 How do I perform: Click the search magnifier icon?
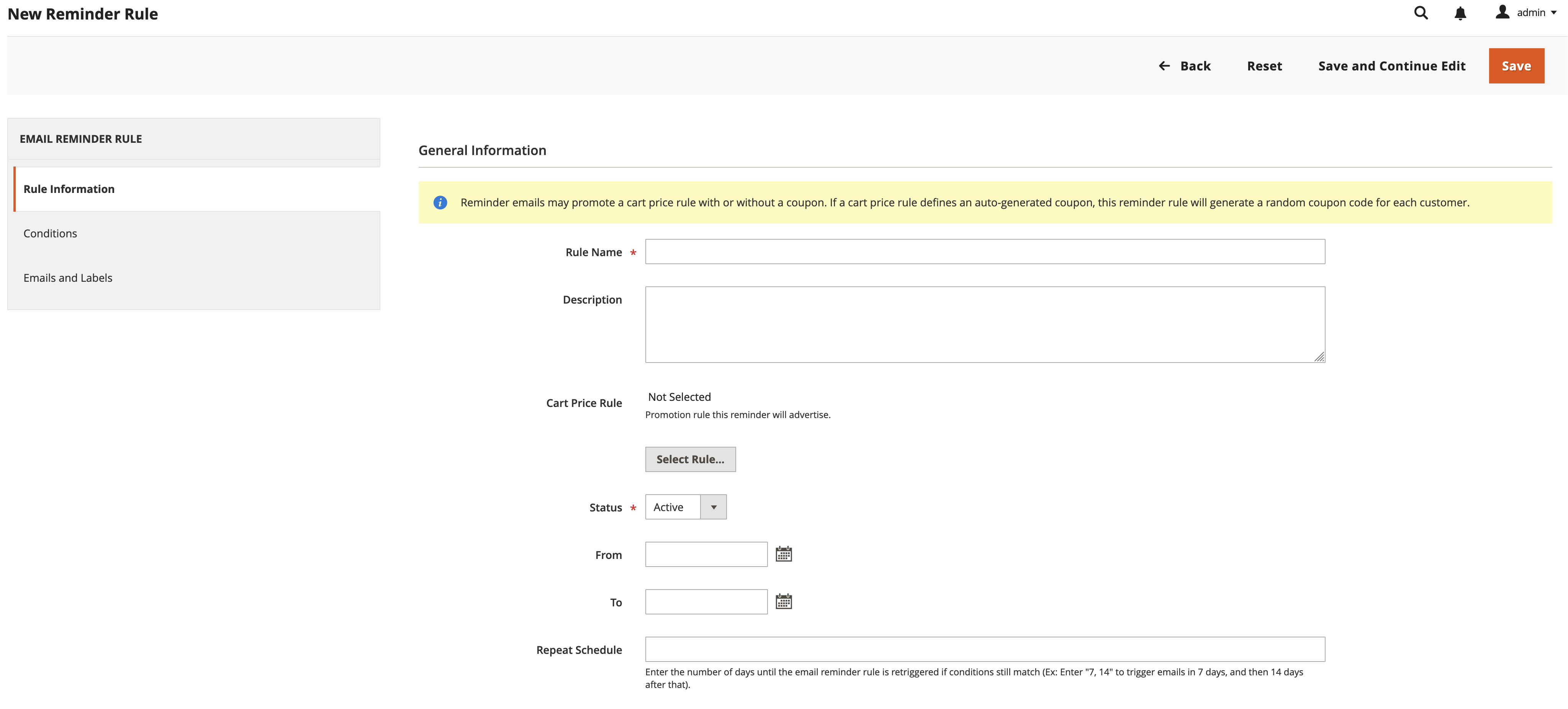pos(1420,13)
